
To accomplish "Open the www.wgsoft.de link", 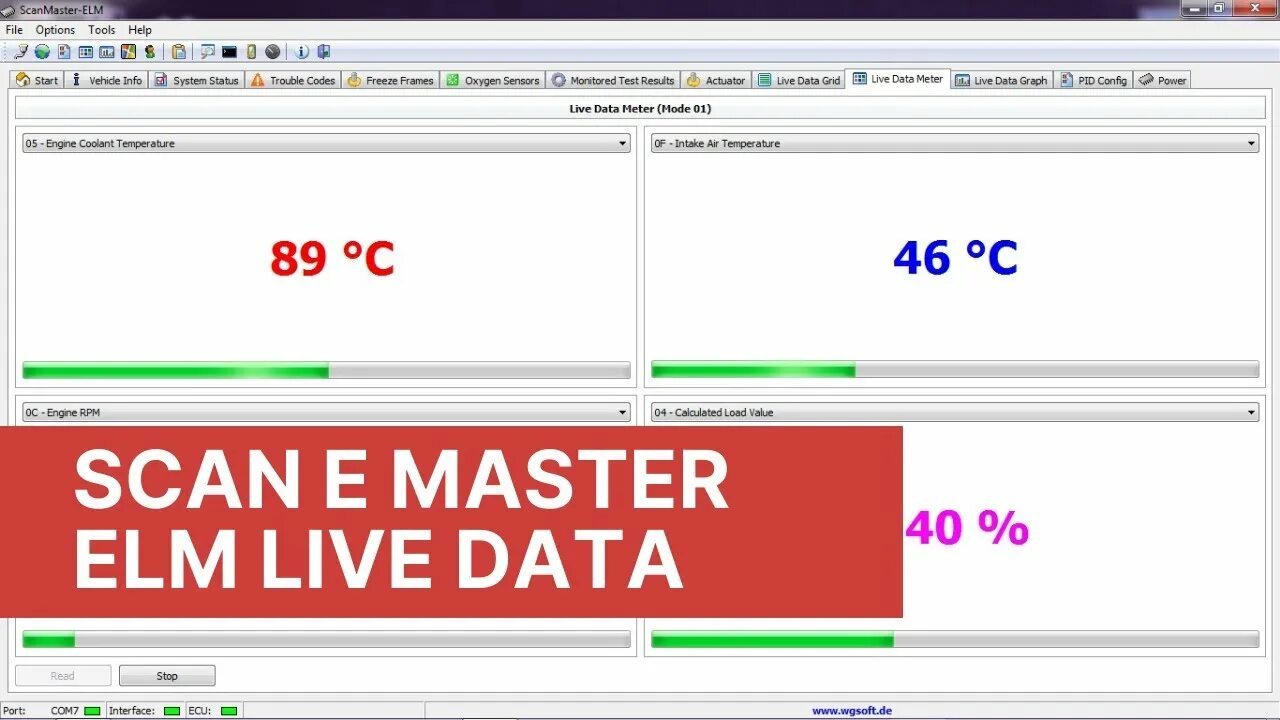I will [852, 711].
